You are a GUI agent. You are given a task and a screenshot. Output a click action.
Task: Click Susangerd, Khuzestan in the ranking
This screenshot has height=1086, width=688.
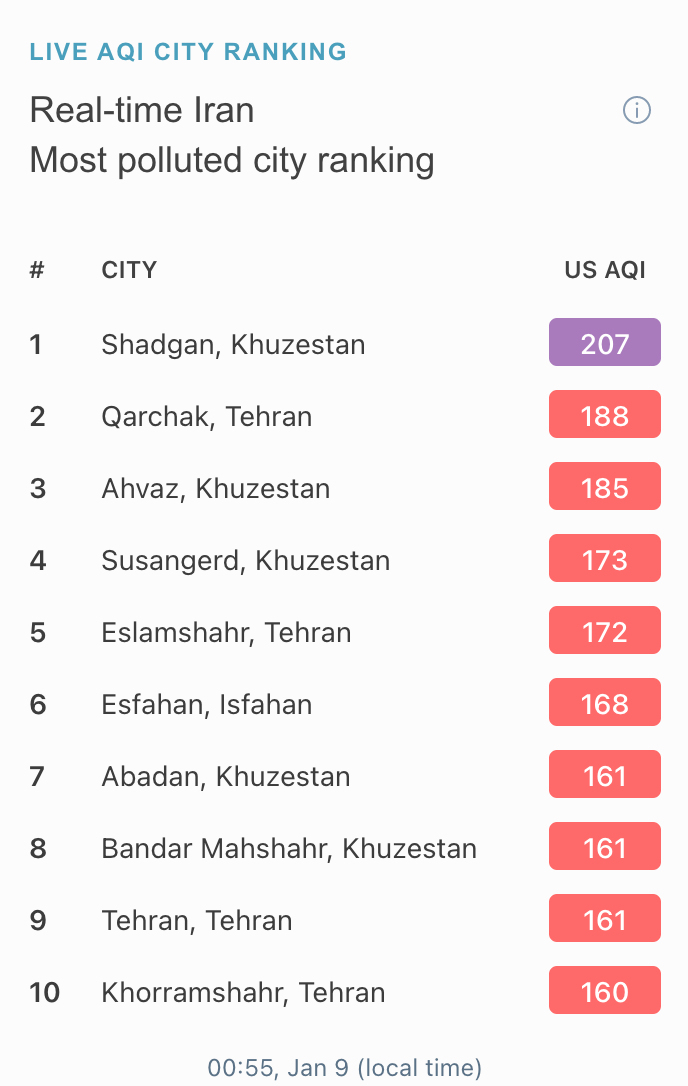(245, 560)
